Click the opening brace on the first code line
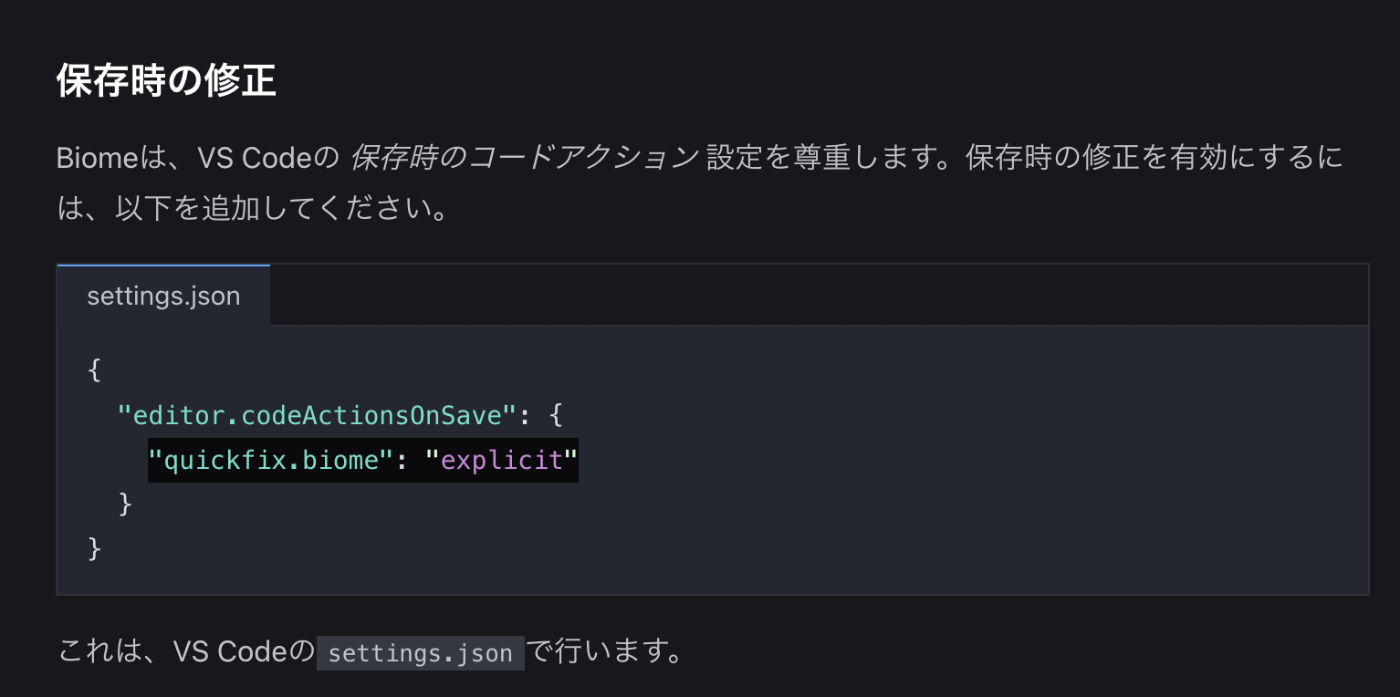Viewport: 1400px width, 697px height. (x=95, y=369)
